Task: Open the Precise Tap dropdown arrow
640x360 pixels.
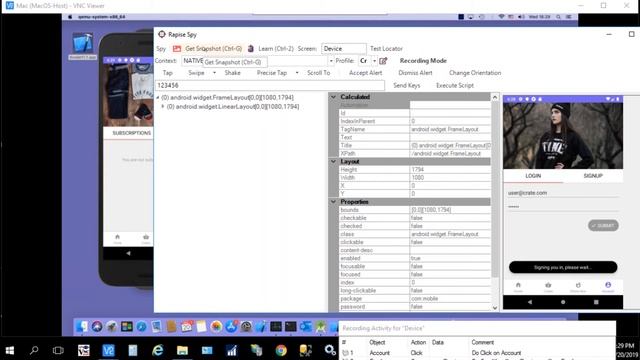Action: (297, 73)
